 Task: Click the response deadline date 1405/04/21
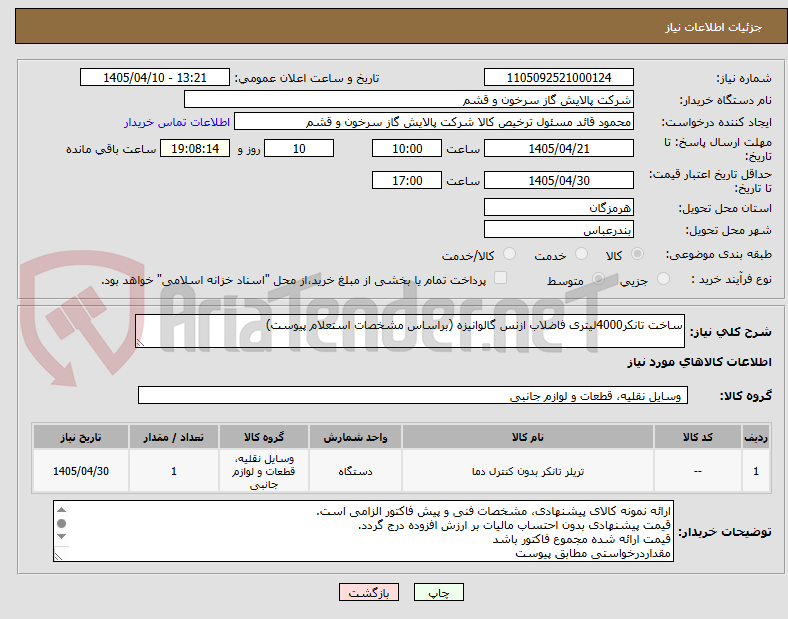click(558, 149)
